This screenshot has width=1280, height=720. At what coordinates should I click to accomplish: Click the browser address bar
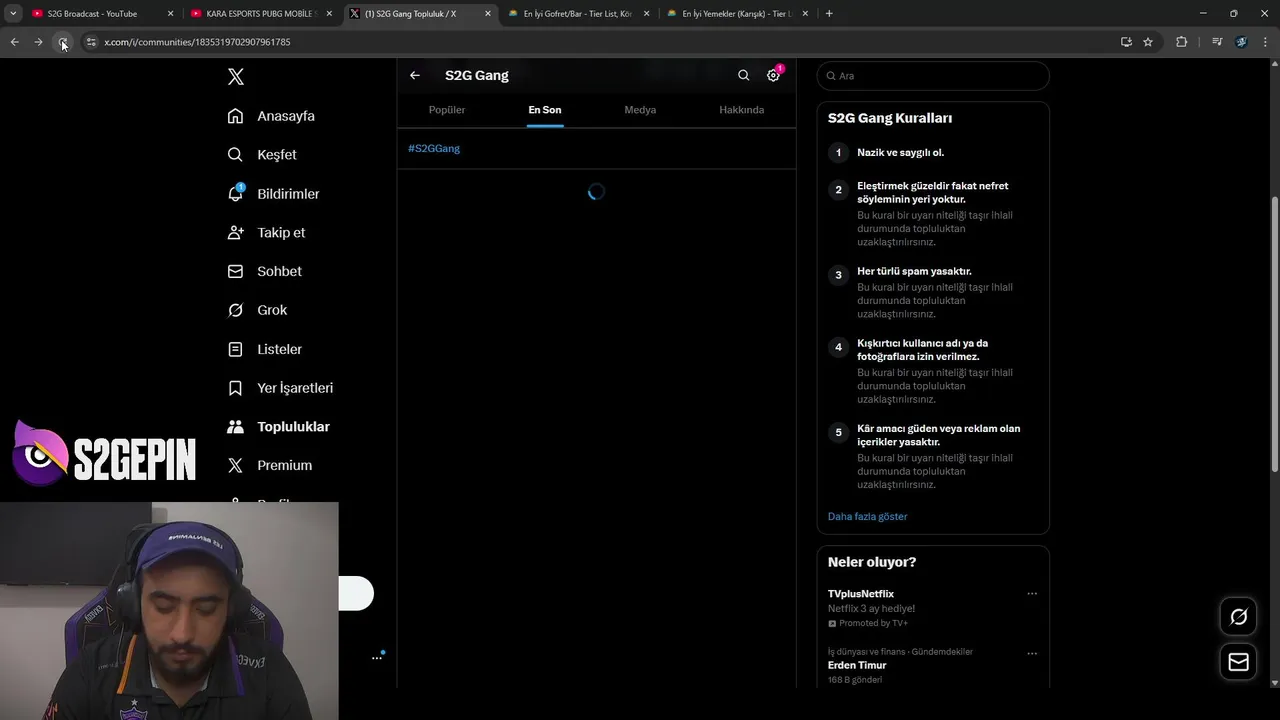coord(600,42)
